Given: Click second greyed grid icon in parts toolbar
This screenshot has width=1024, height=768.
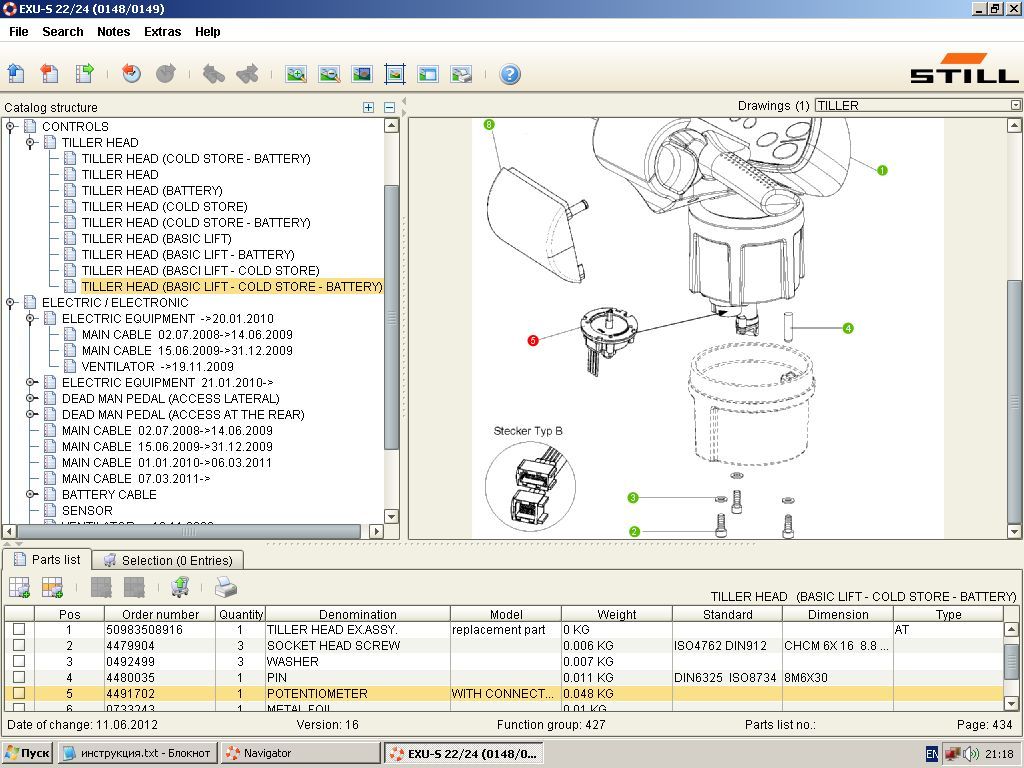Looking at the screenshot, I should [x=134, y=587].
